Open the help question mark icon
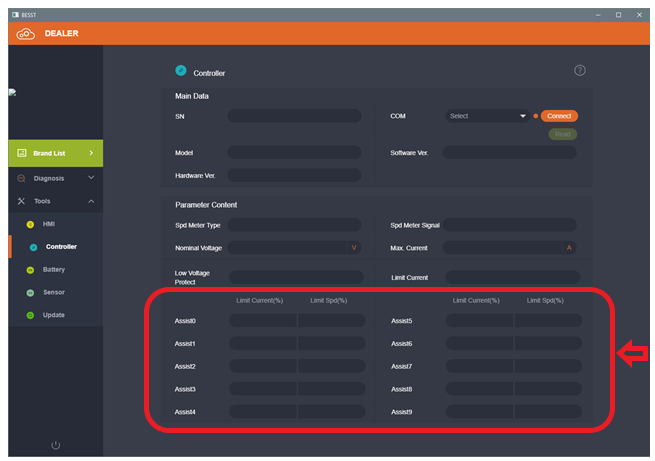Image resolution: width=655 pixels, height=461 pixels. pyautogui.click(x=579, y=70)
